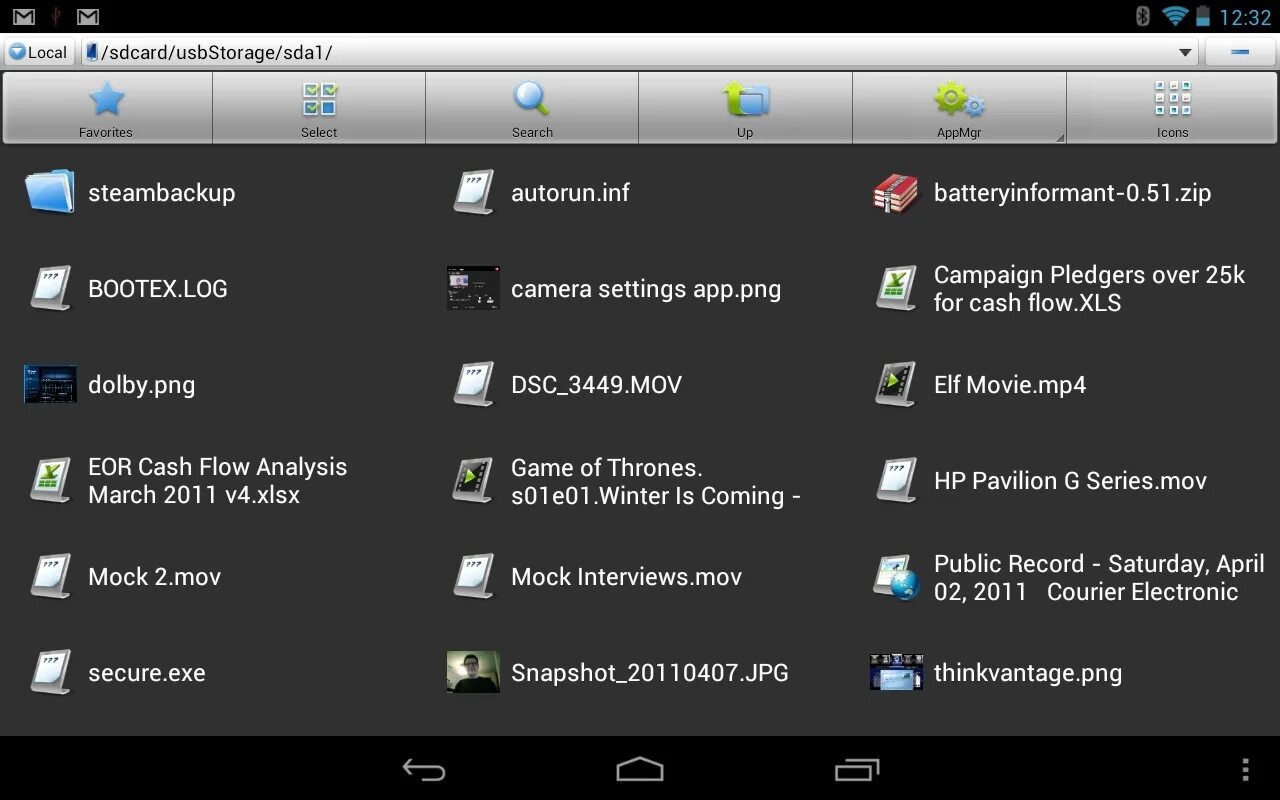Screen dimensions: 1280x800
Task: Select Game of Thrones s01e01 file name
Action: click(656, 481)
